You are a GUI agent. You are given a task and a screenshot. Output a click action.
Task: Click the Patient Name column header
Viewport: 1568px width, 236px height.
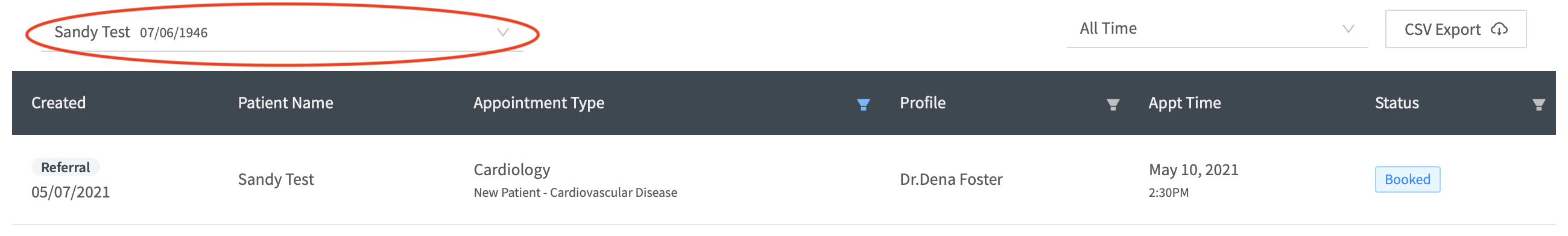285,103
